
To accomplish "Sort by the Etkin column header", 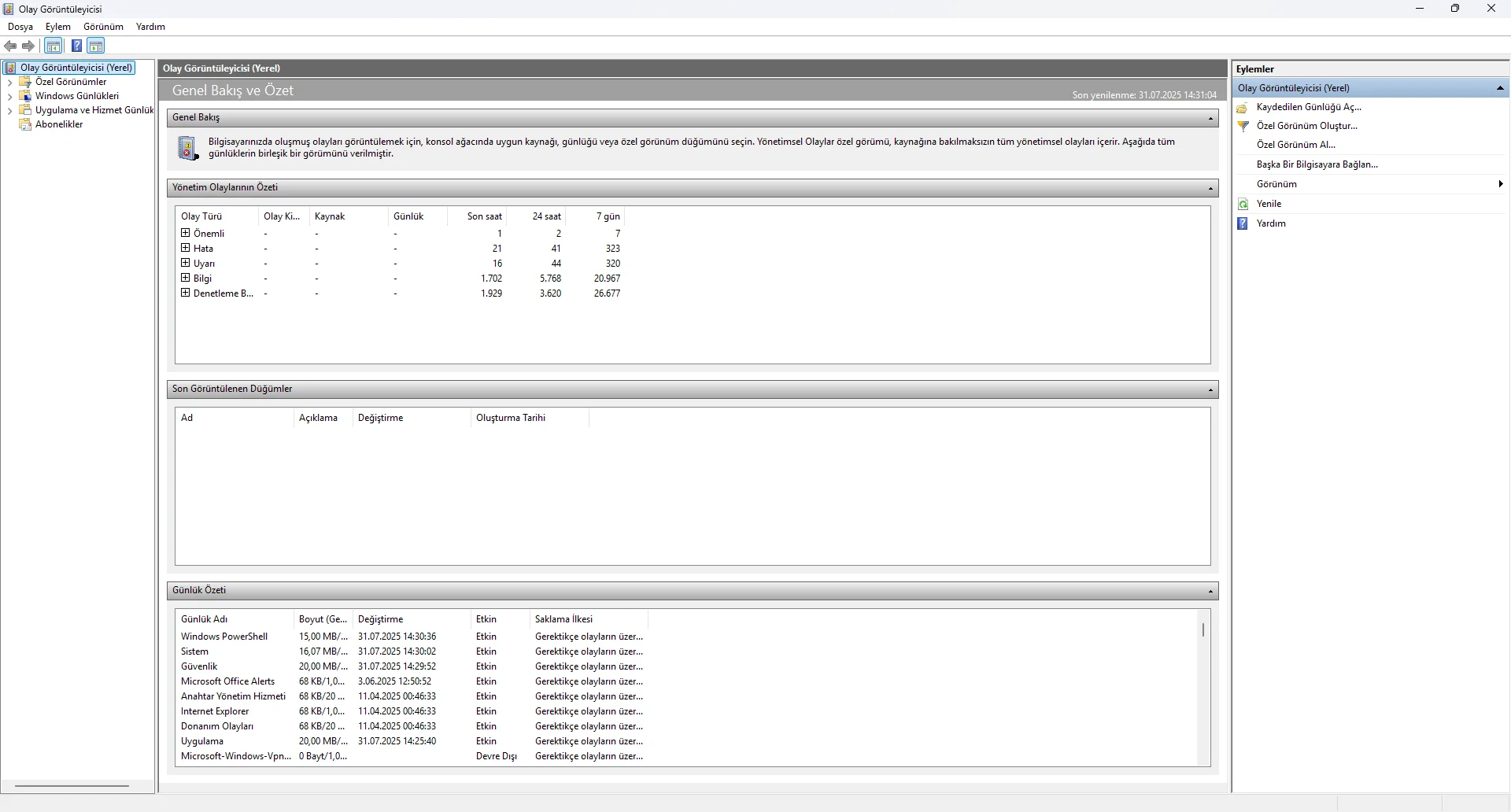I will point(501,619).
